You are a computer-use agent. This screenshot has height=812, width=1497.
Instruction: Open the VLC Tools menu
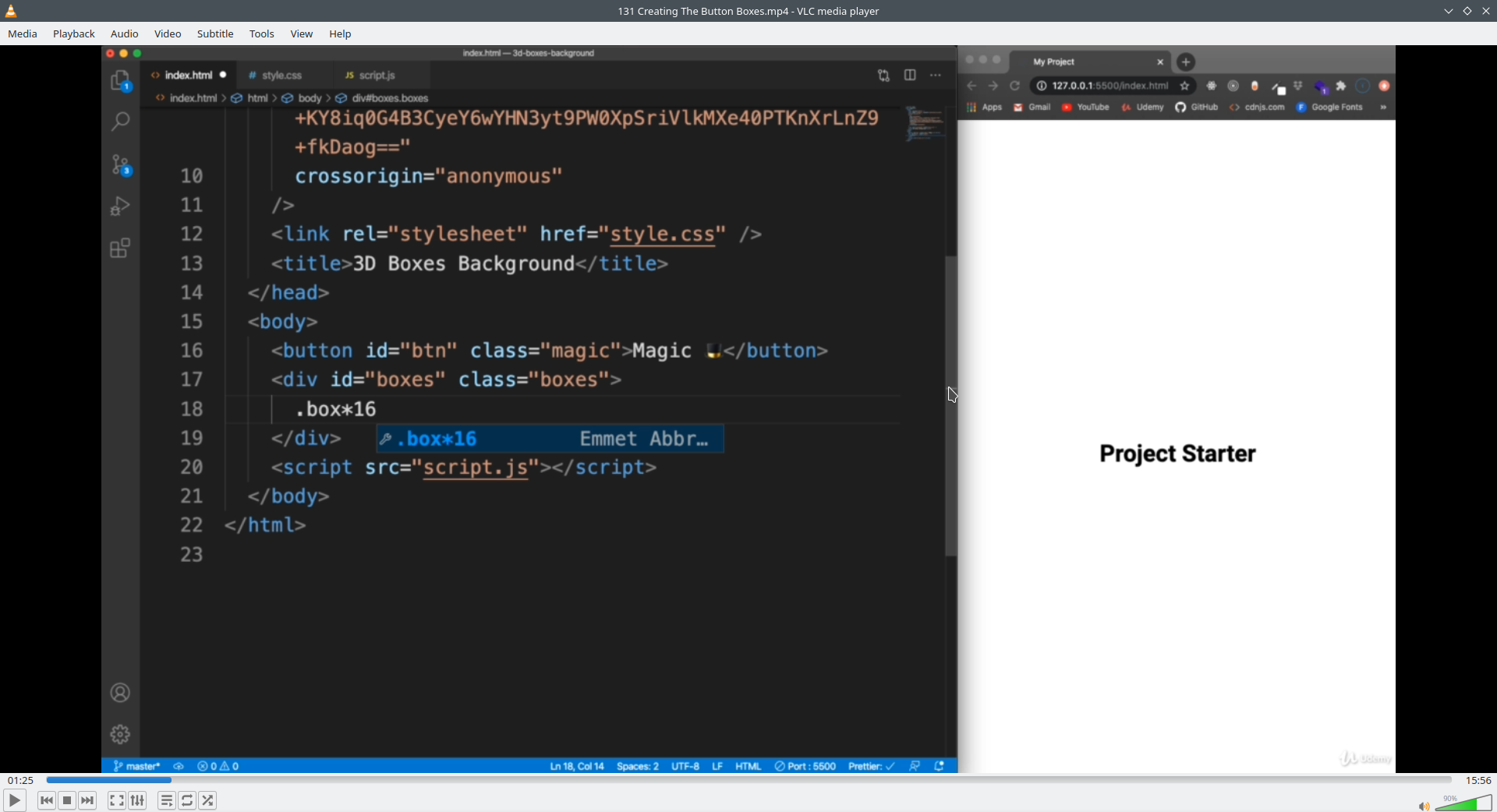tap(262, 34)
